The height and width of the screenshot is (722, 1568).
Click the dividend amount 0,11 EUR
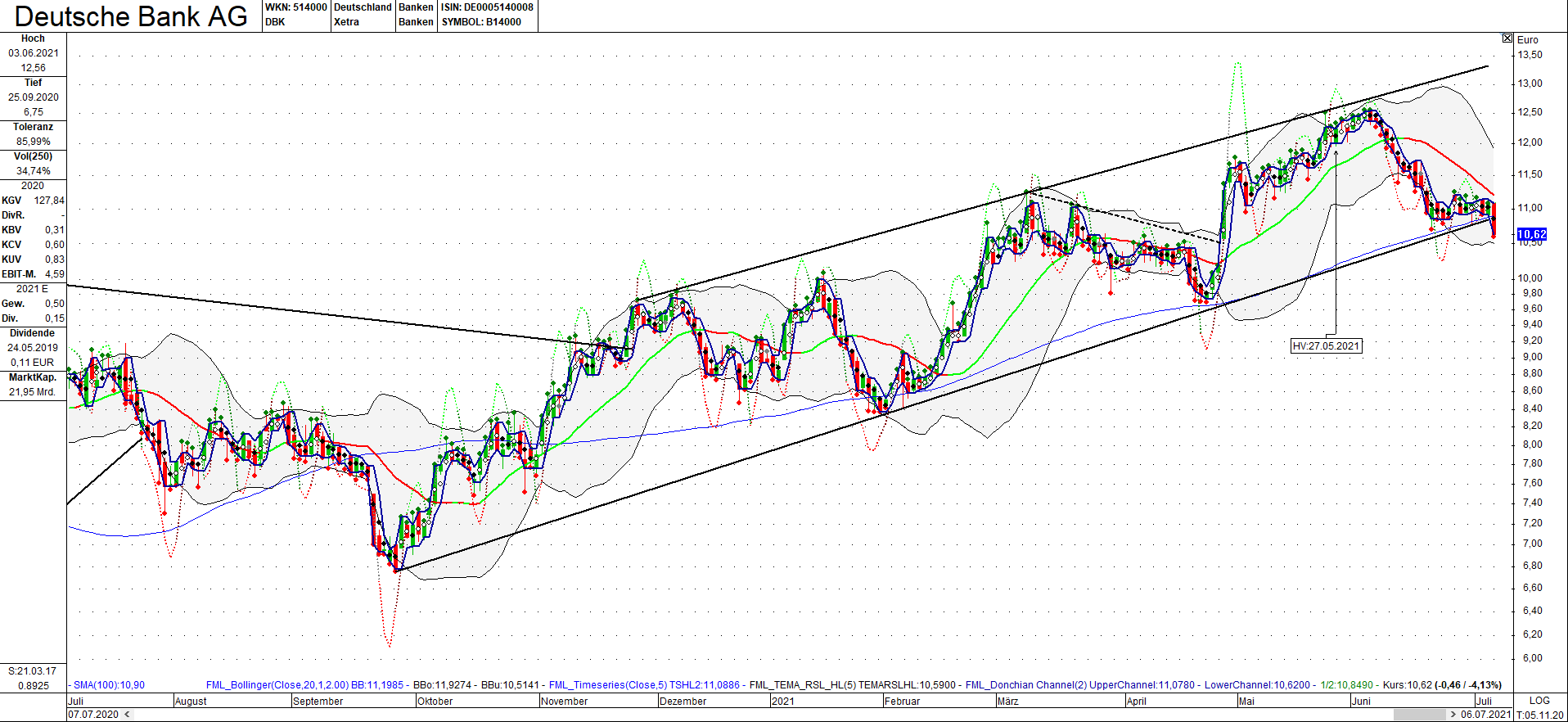(33, 363)
